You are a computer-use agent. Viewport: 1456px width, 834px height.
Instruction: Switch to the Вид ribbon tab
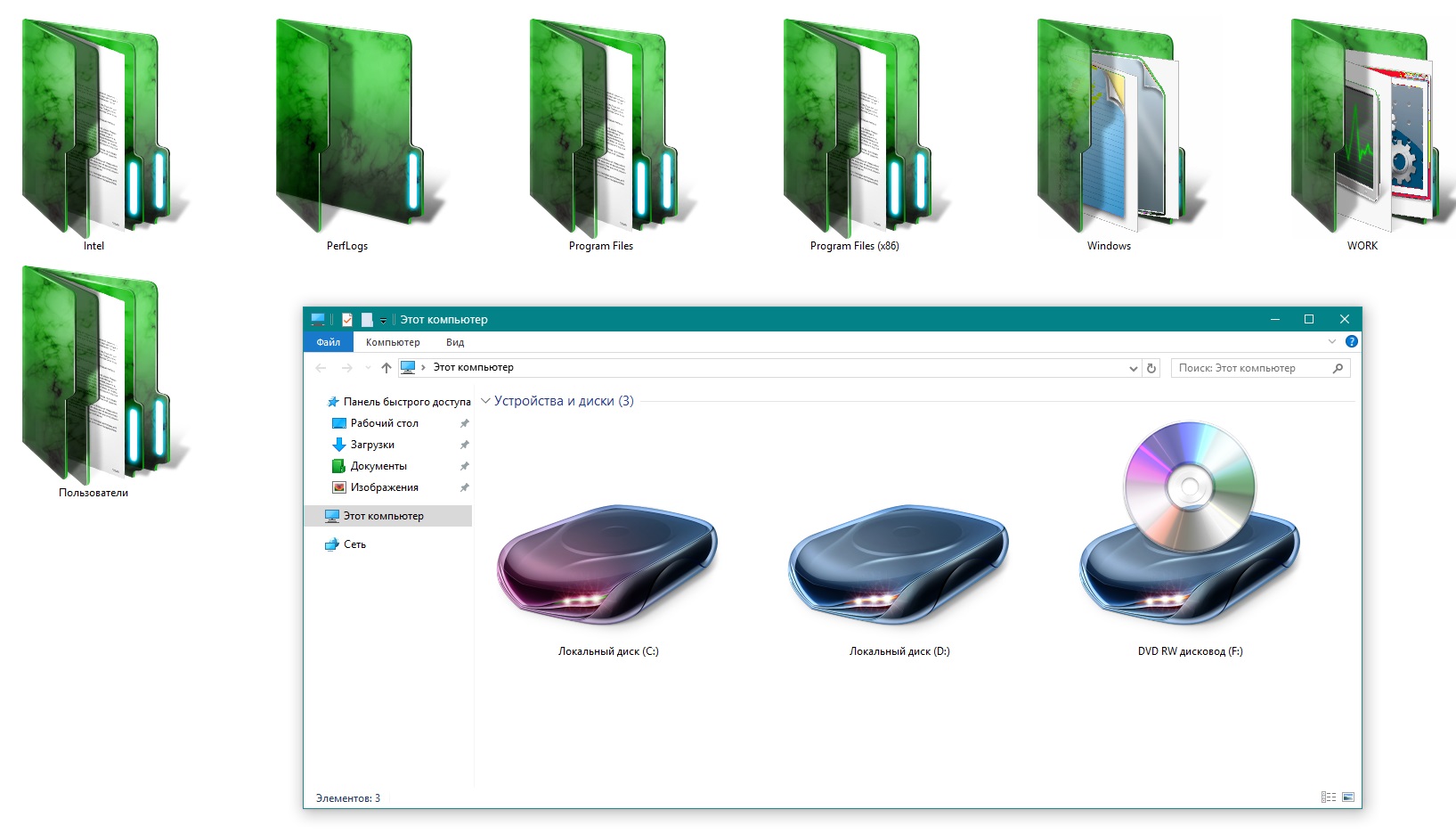coord(454,341)
